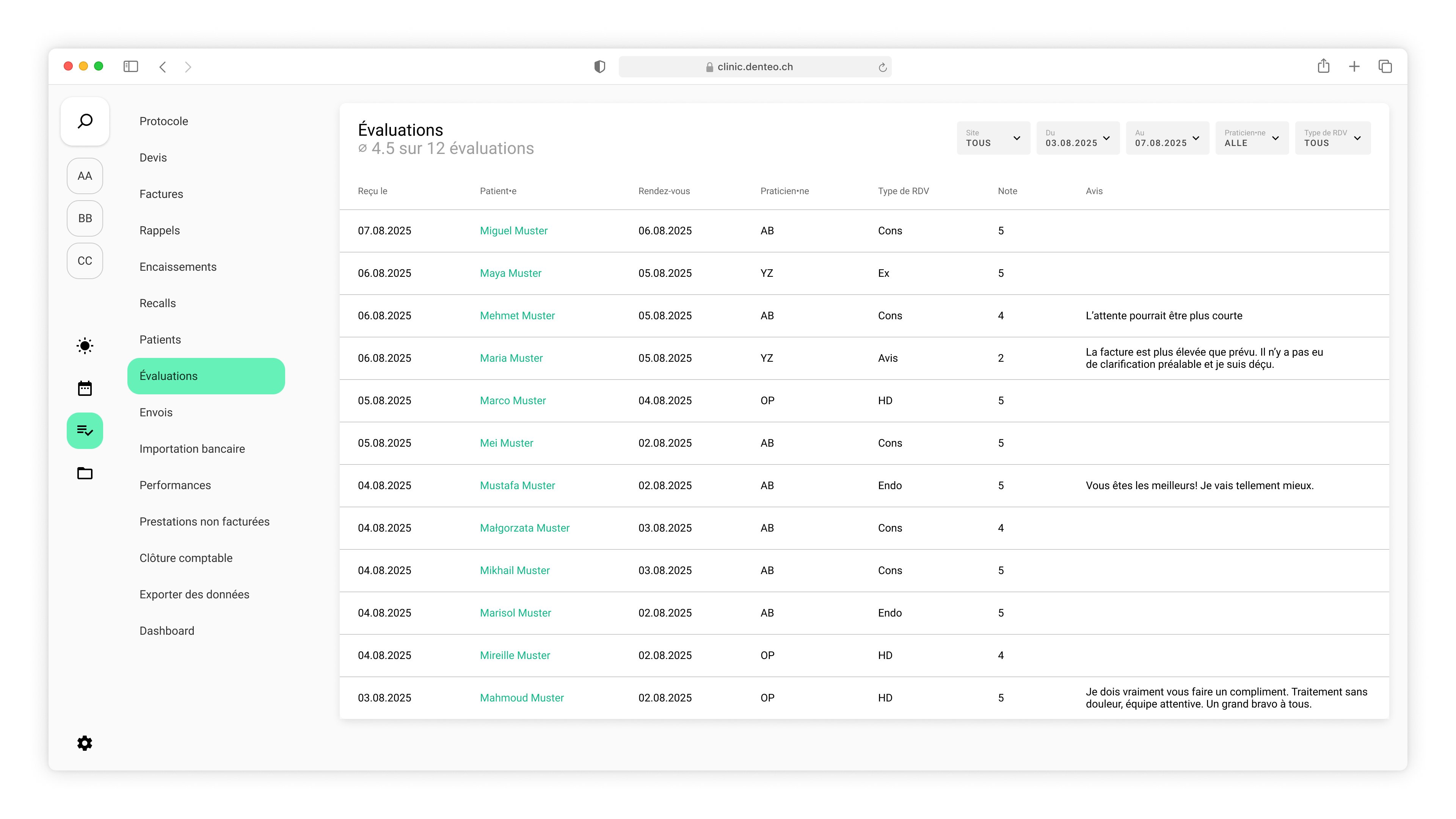Open the Du start date dropdown
The image size is (1456, 819).
pos(1077,138)
